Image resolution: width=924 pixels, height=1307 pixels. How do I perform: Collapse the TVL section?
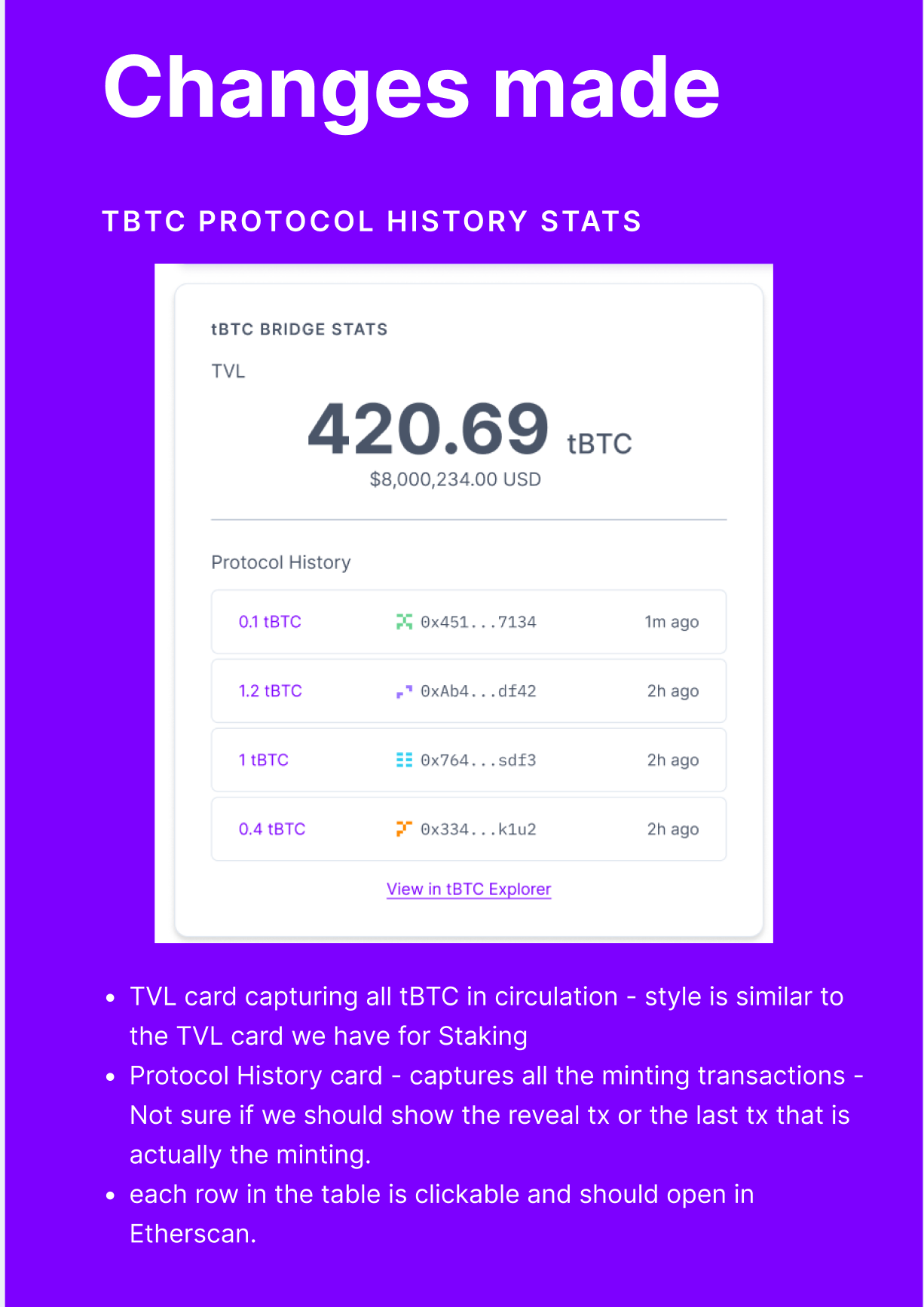tap(227, 371)
